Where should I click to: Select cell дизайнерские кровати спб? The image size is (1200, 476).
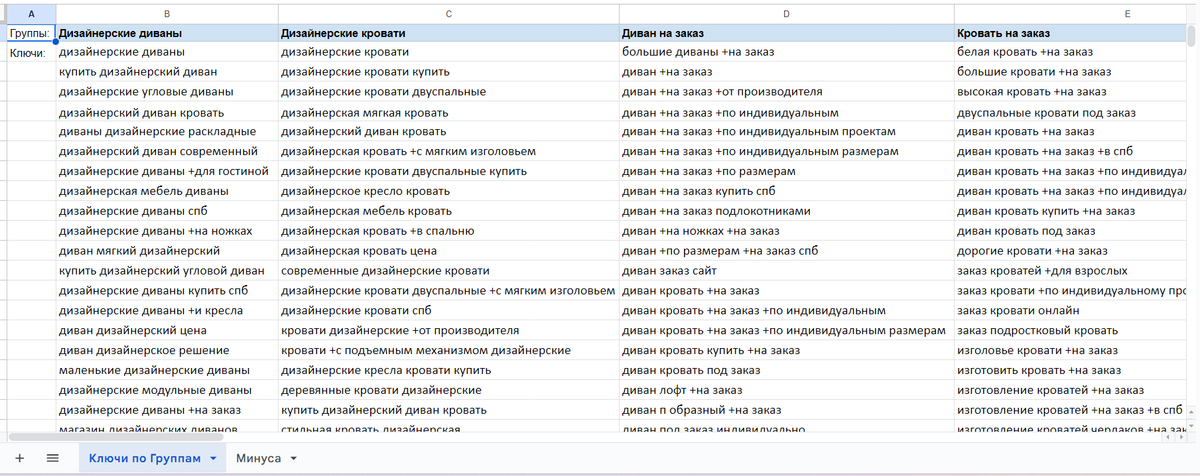[449, 311]
